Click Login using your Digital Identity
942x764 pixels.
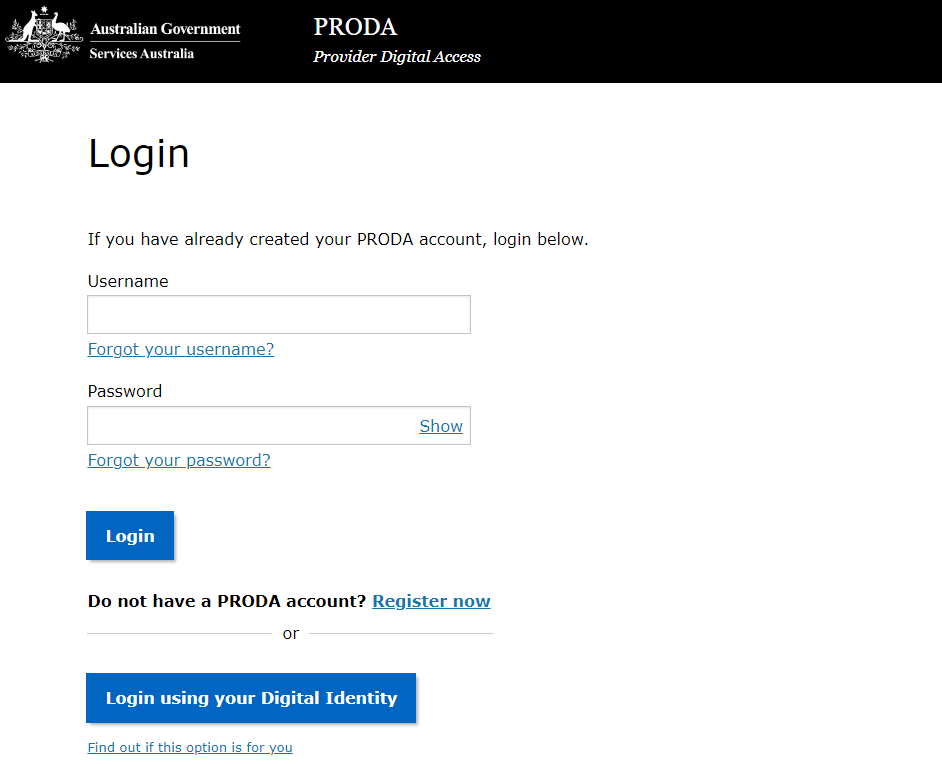(251, 698)
